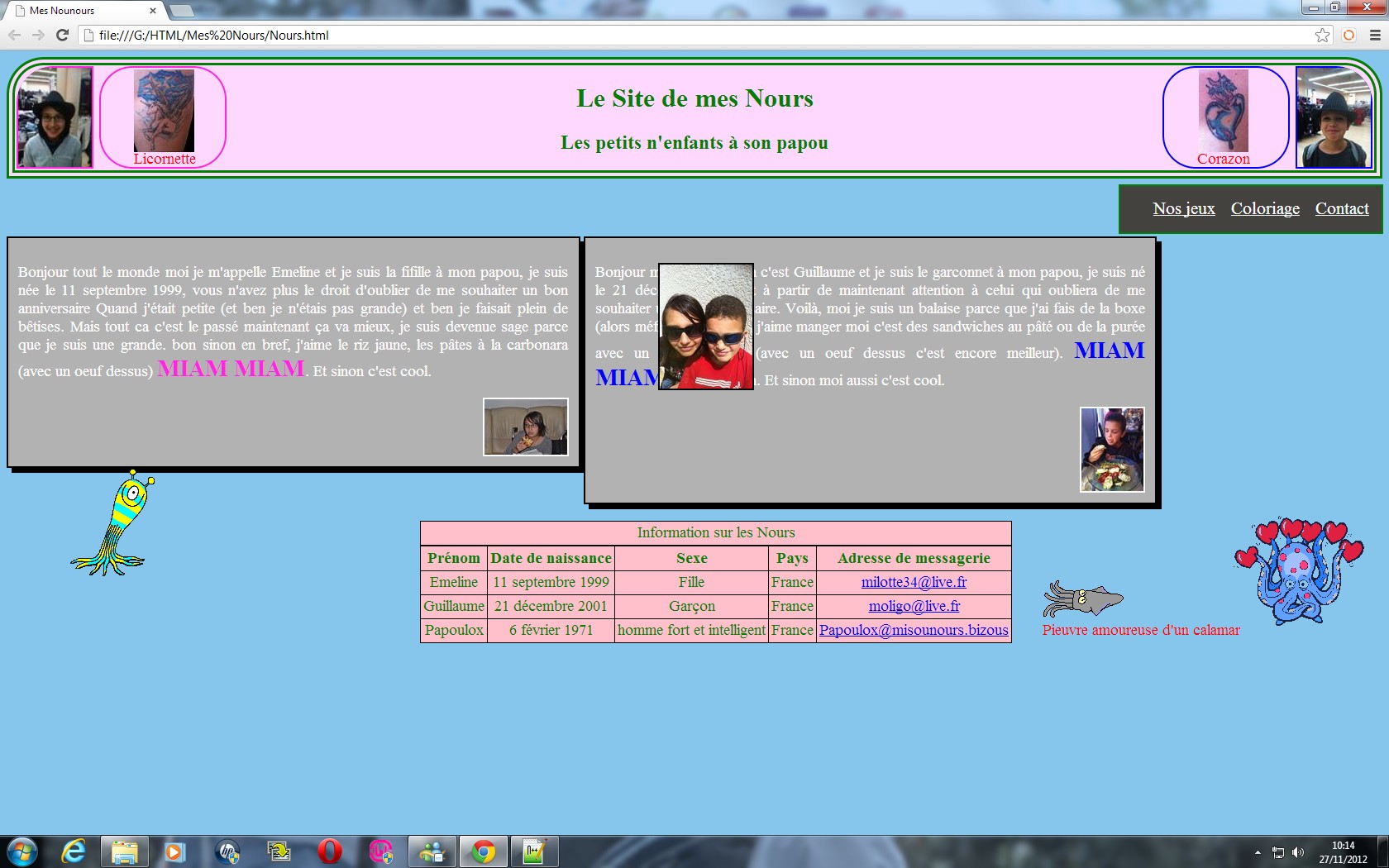The image size is (1389, 868).
Task: Click the 'Le Site de mes Nours' heading
Action: pyautogui.click(x=694, y=98)
